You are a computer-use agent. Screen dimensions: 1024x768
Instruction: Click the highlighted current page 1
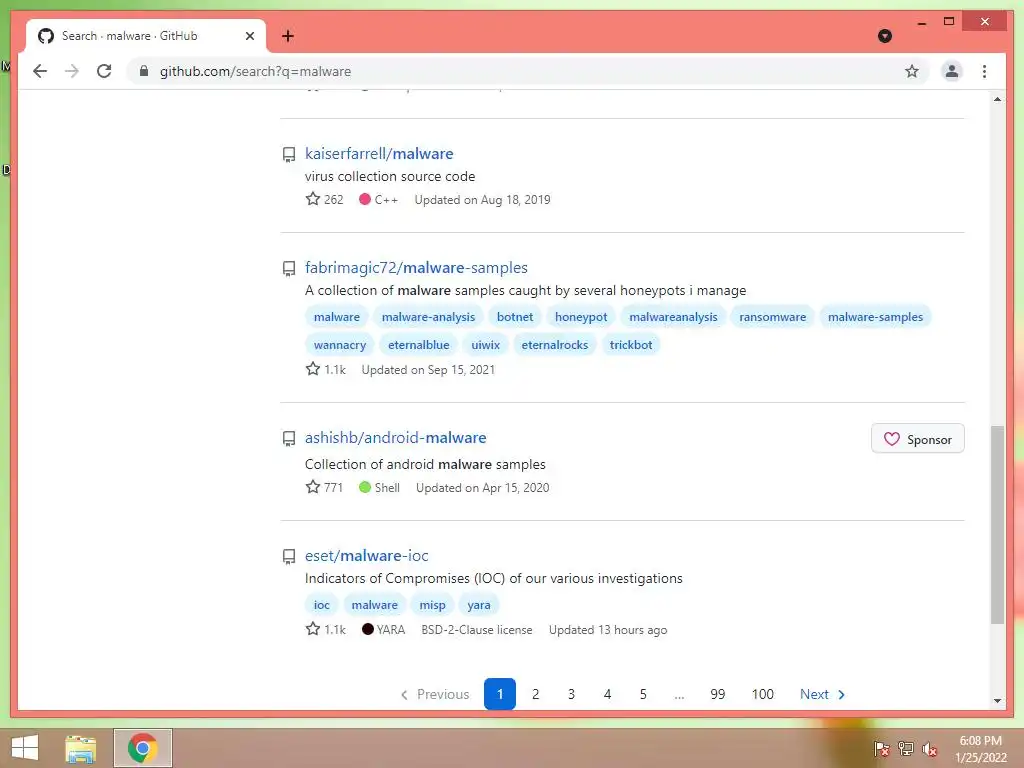pyautogui.click(x=500, y=694)
